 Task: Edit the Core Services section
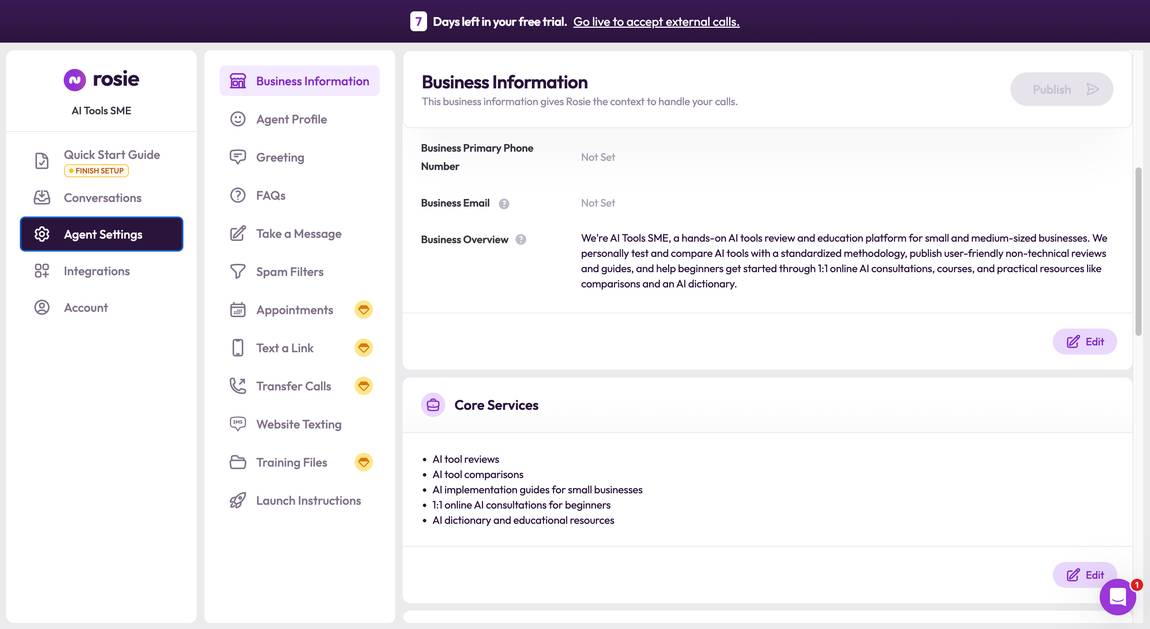click(x=1085, y=575)
